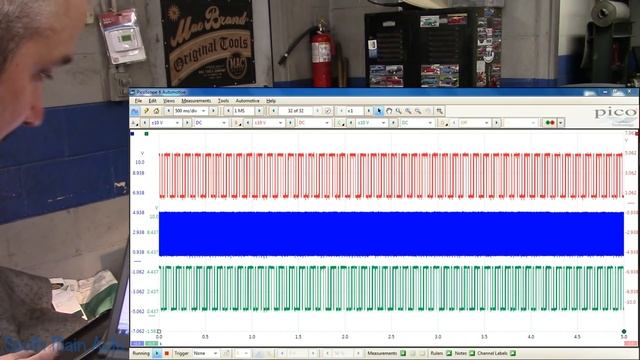Expand dropdown arrow next to probes indicator
Image resolution: width=640 pixels, height=360 pixels.
coord(561,123)
